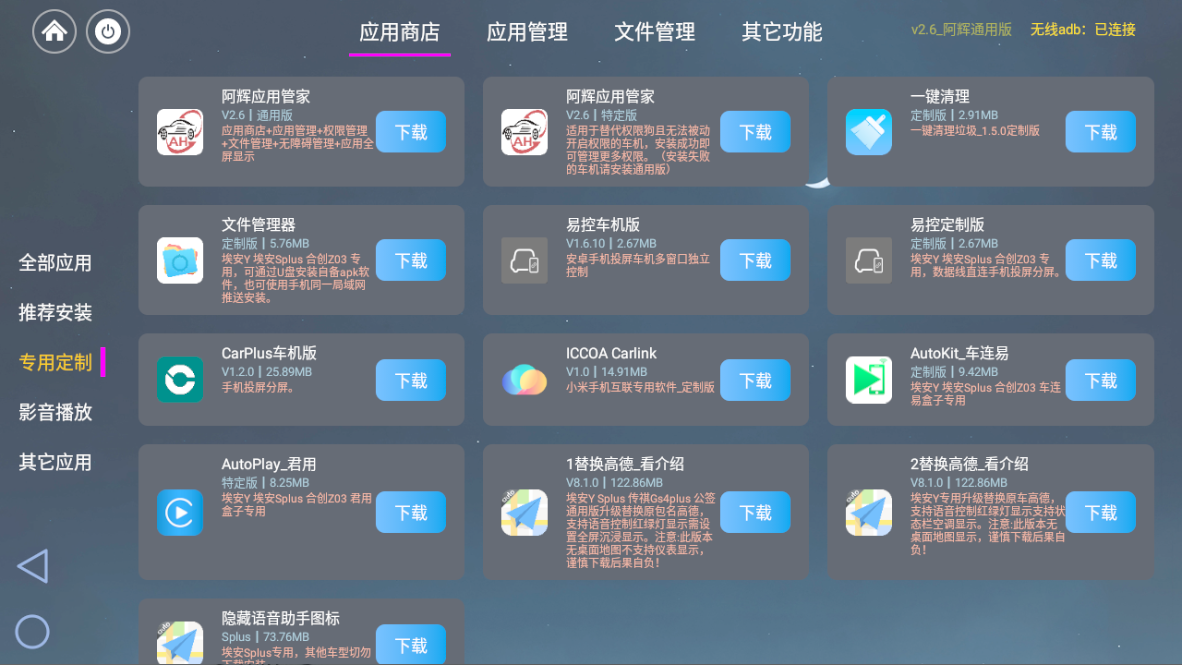1182x665 pixels.
Task: Tap the circle home navigation icon
Action: click(x=32, y=632)
